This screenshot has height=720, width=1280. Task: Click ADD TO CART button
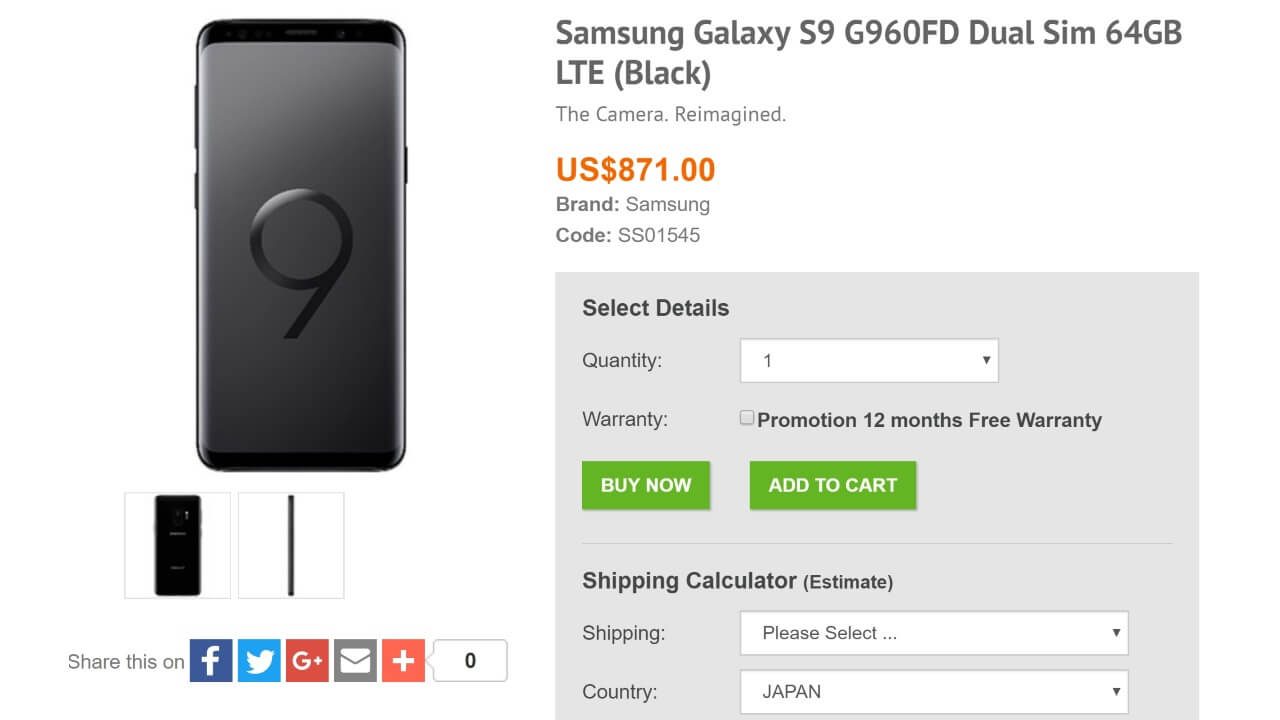pos(832,485)
